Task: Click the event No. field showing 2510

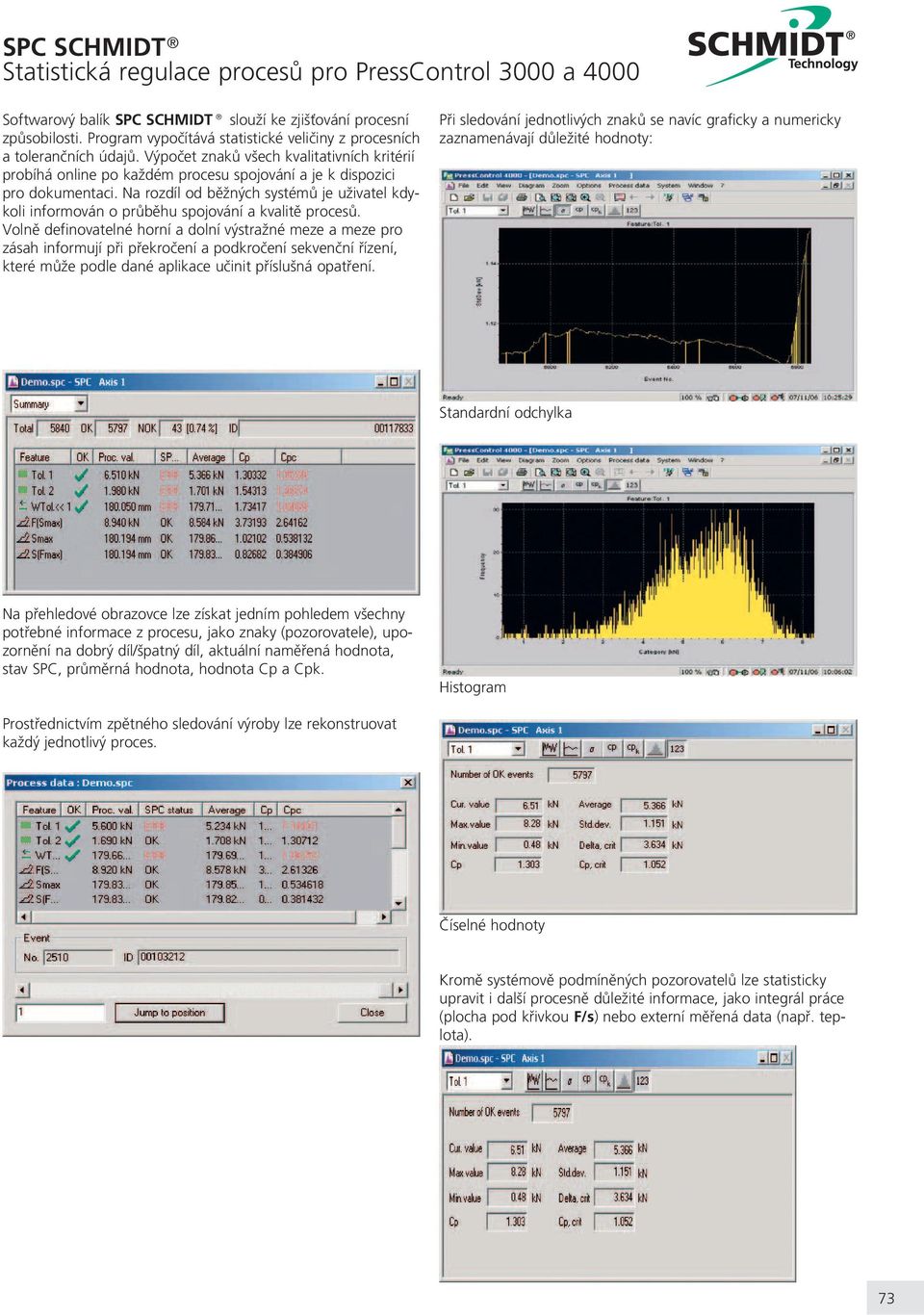Action: (77, 958)
